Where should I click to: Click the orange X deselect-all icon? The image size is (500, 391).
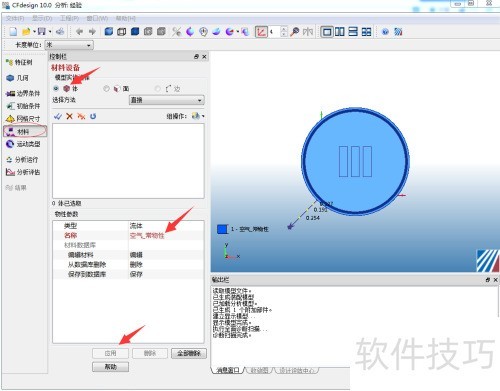tap(81, 116)
